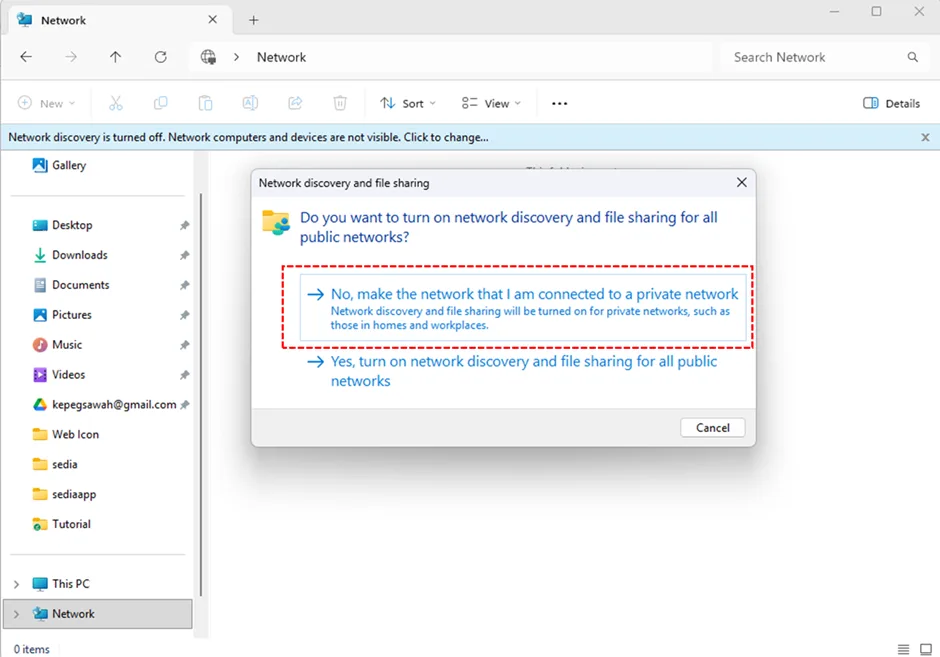Switch to the Network tab
940x657 pixels.
click(65, 19)
